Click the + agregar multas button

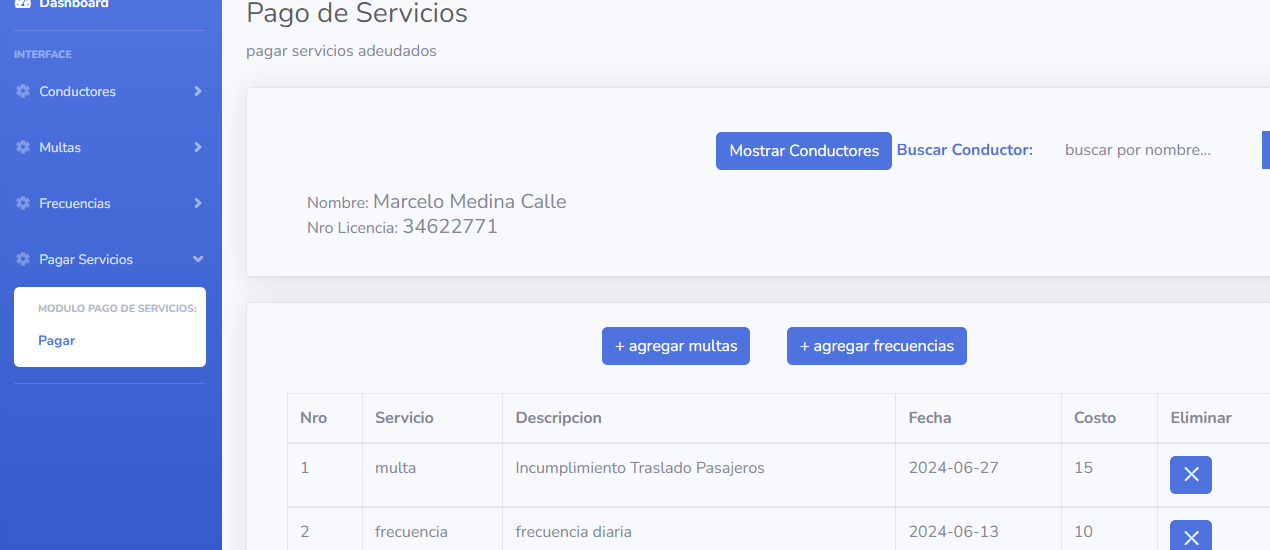pos(676,346)
